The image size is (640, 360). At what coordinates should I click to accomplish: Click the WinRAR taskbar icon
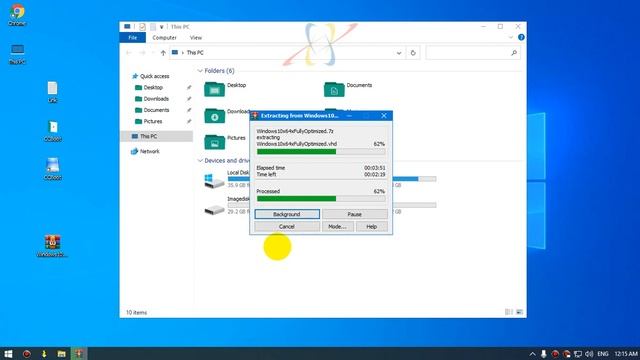click(x=79, y=353)
